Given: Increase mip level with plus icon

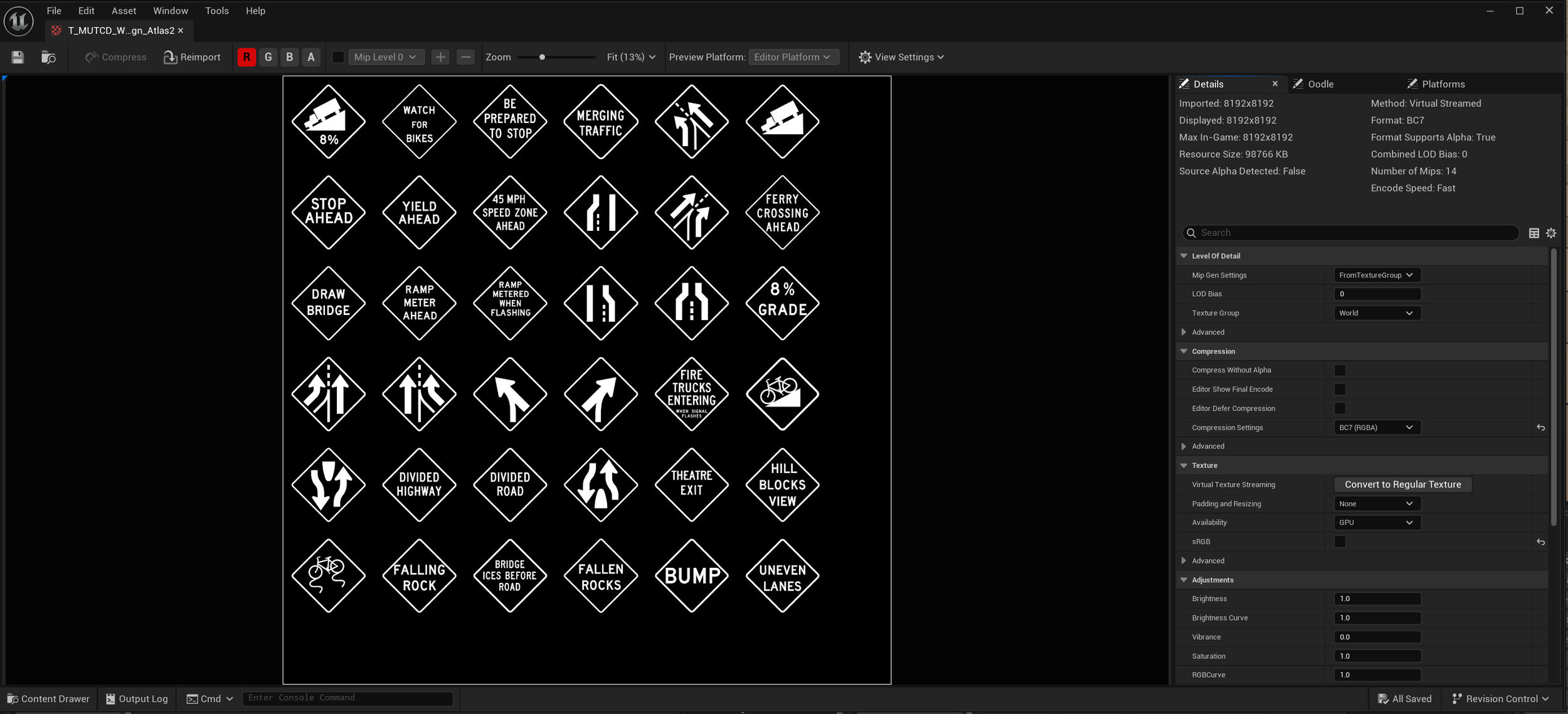Looking at the screenshot, I should pyautogui.click(x=440, y=57).
